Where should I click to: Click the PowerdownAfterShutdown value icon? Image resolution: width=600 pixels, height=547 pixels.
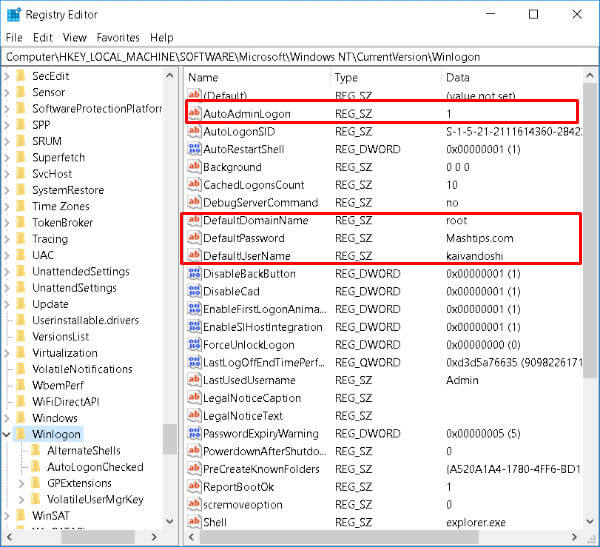tap(194, 451)
